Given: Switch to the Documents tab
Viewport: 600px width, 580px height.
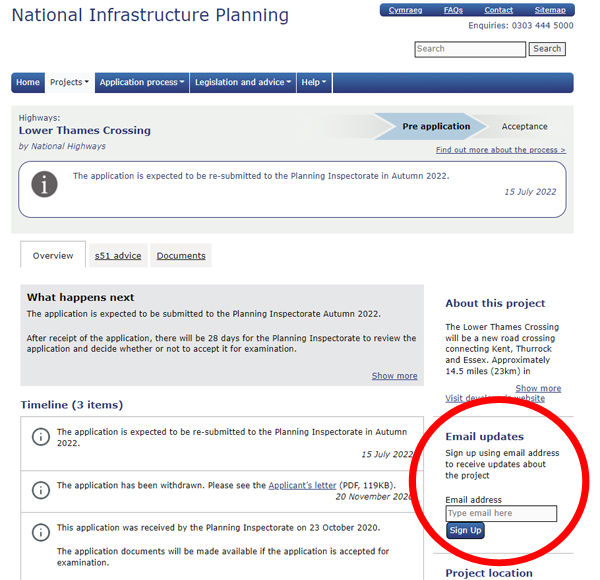Looking at the screenshot, I should (181, 256).
